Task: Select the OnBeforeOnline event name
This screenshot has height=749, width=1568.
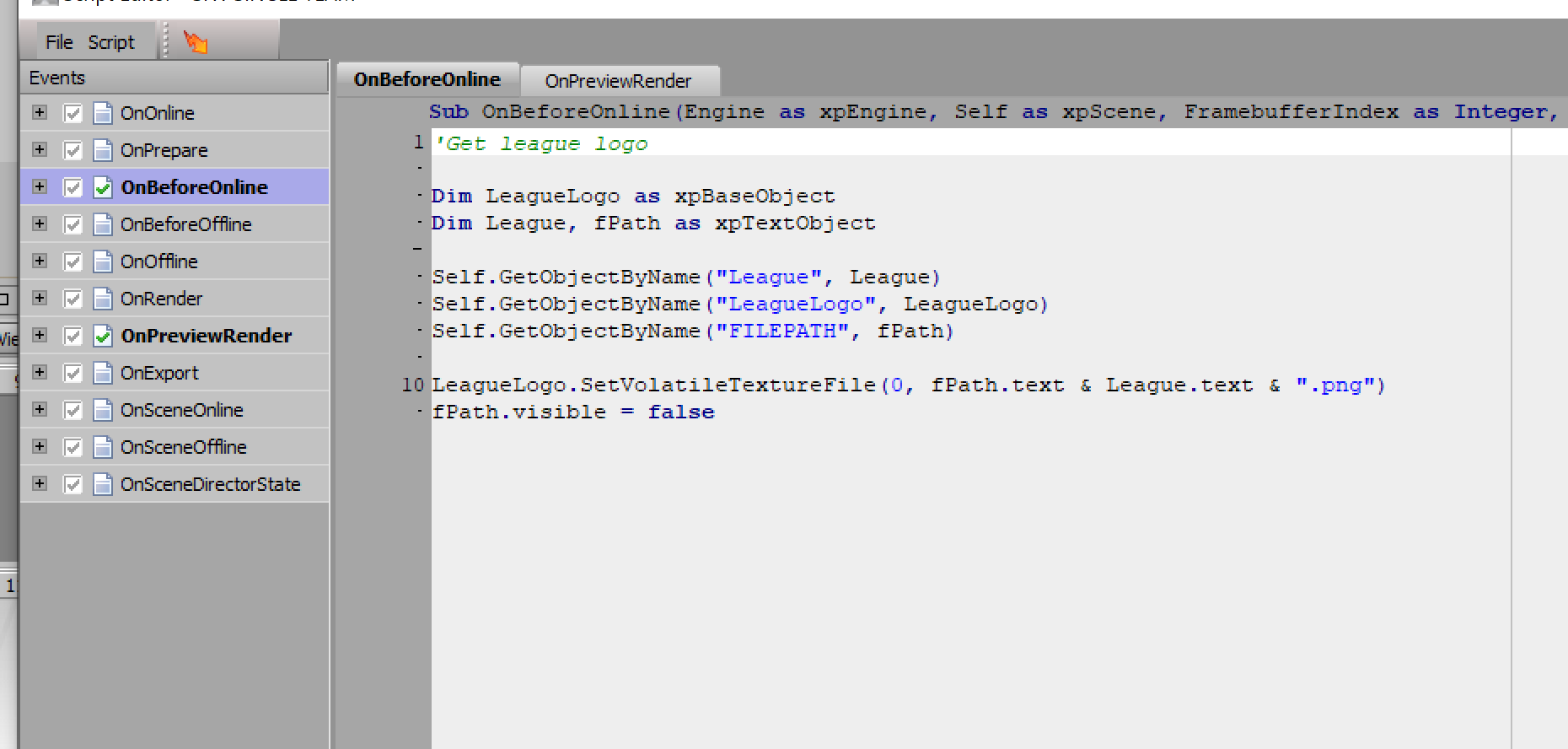Action: click(x=195, y=187)
